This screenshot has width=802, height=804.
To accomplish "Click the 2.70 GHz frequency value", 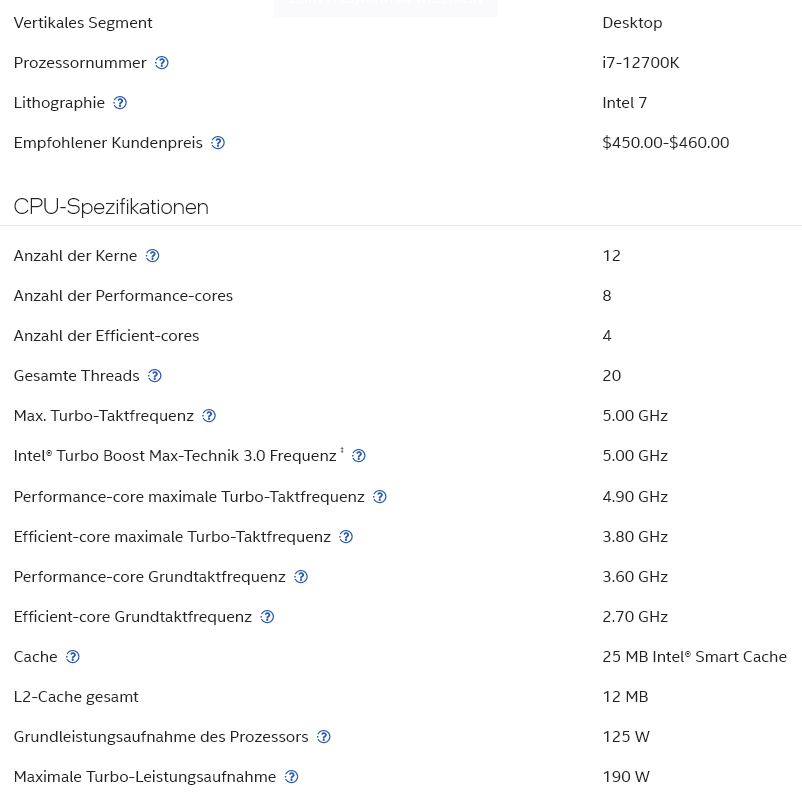I will [x=635, y=617].
